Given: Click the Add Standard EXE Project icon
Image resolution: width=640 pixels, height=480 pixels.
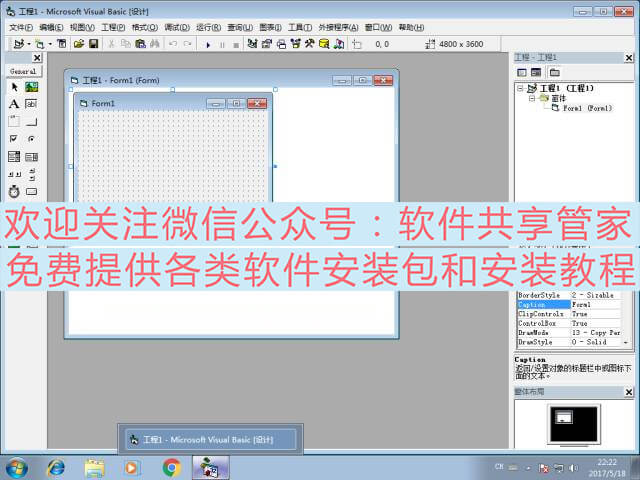Looking at the screenshot, I should 19,44.
